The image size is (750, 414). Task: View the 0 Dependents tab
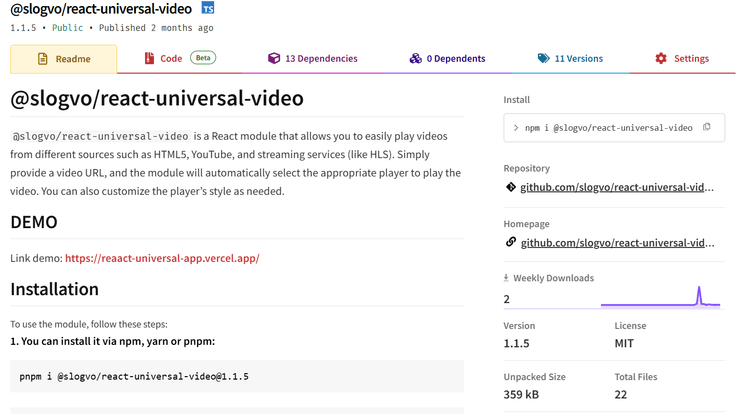(x=447, y=58)
